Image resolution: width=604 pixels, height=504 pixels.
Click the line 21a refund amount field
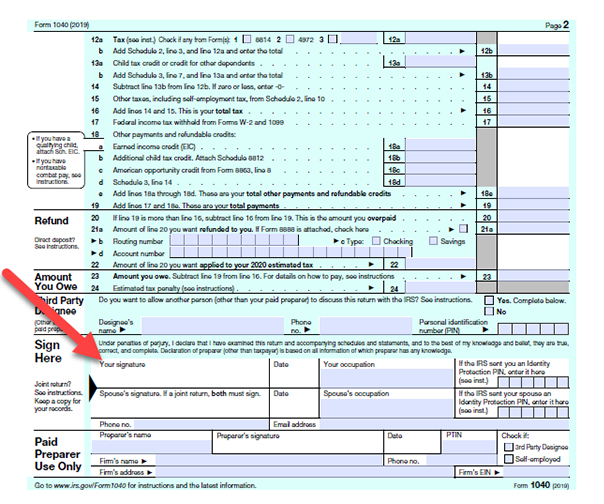point(534,228)
